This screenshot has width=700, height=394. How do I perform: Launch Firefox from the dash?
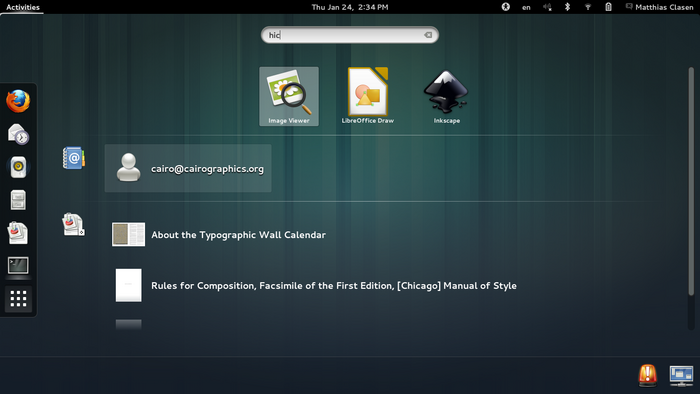click(18, 101)
